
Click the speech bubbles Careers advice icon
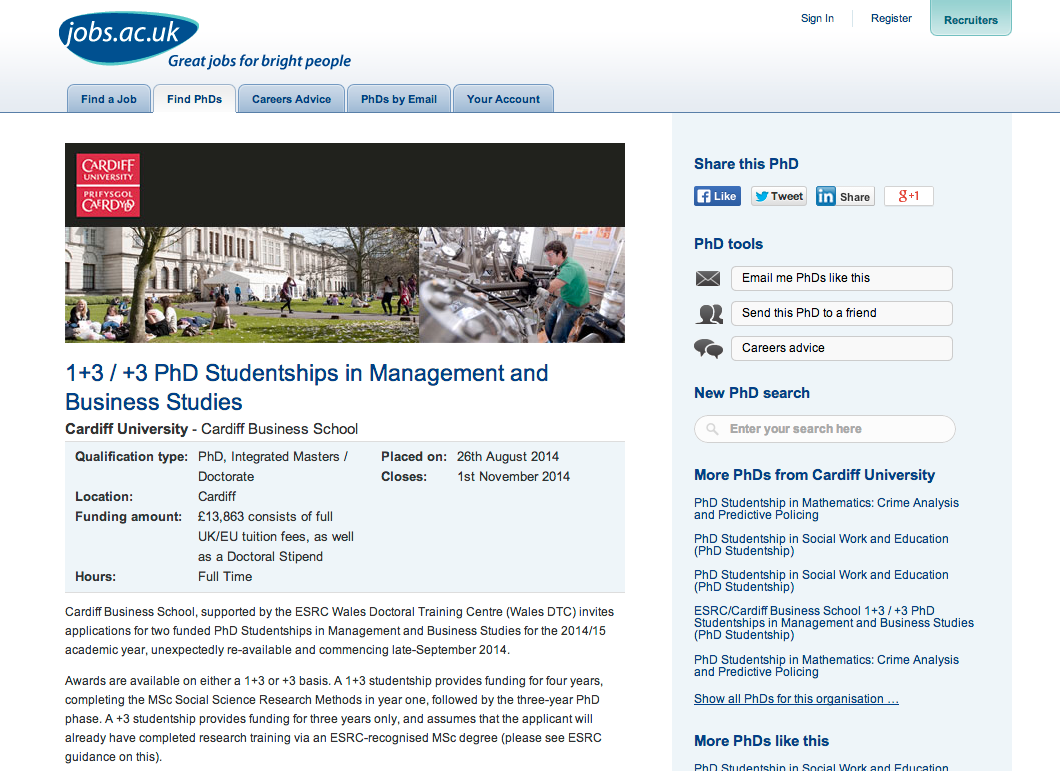coord(708,349)
